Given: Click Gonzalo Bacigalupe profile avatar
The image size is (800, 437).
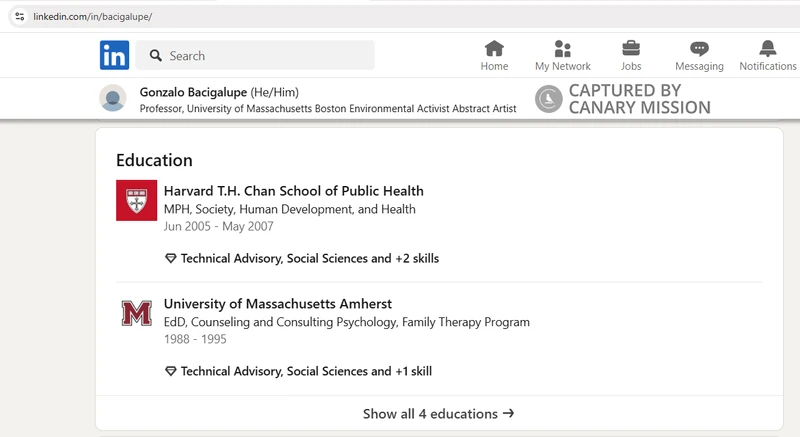Looking at the screenshot, I should click(113, 98).
